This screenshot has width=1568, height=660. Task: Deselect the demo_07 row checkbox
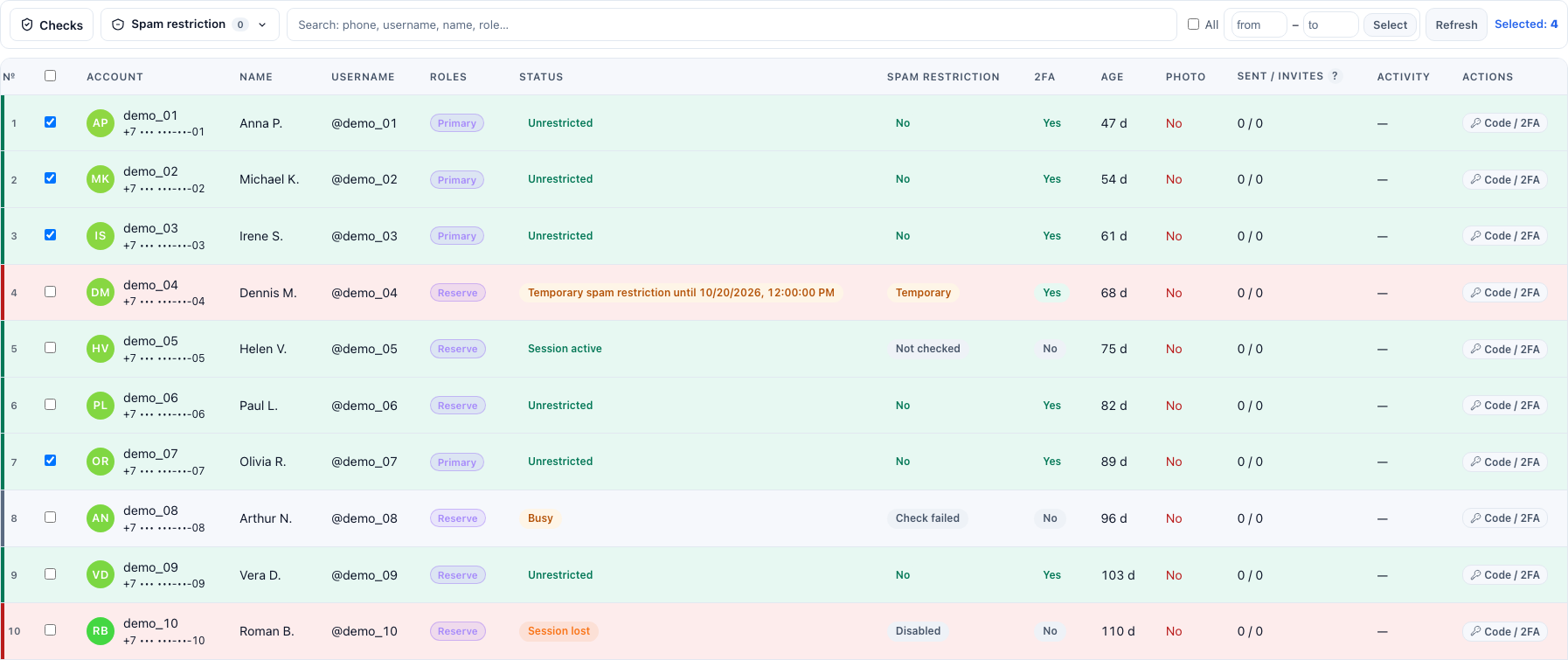click(50, 461)
